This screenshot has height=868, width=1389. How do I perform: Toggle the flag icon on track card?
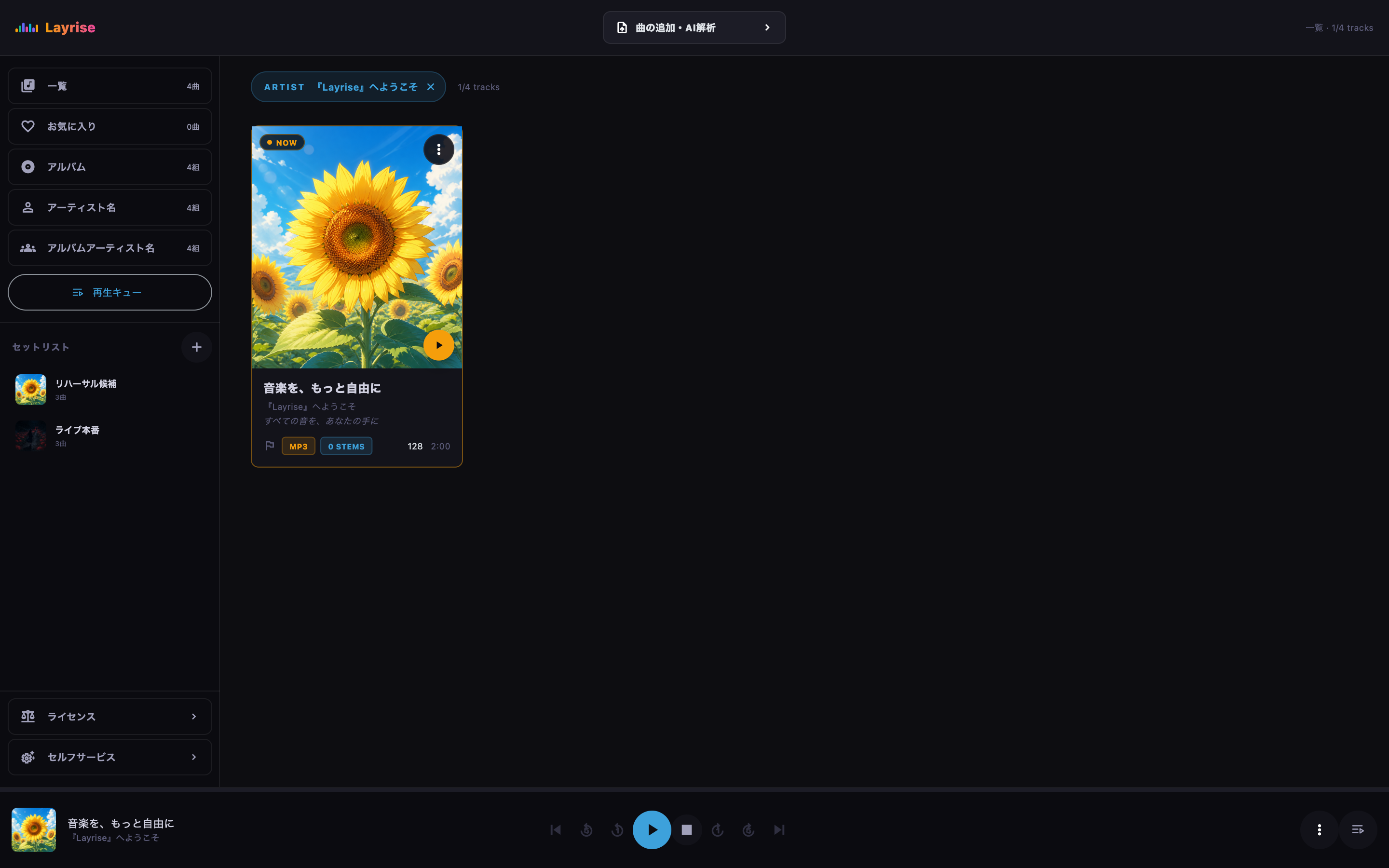tap(270, 446)
